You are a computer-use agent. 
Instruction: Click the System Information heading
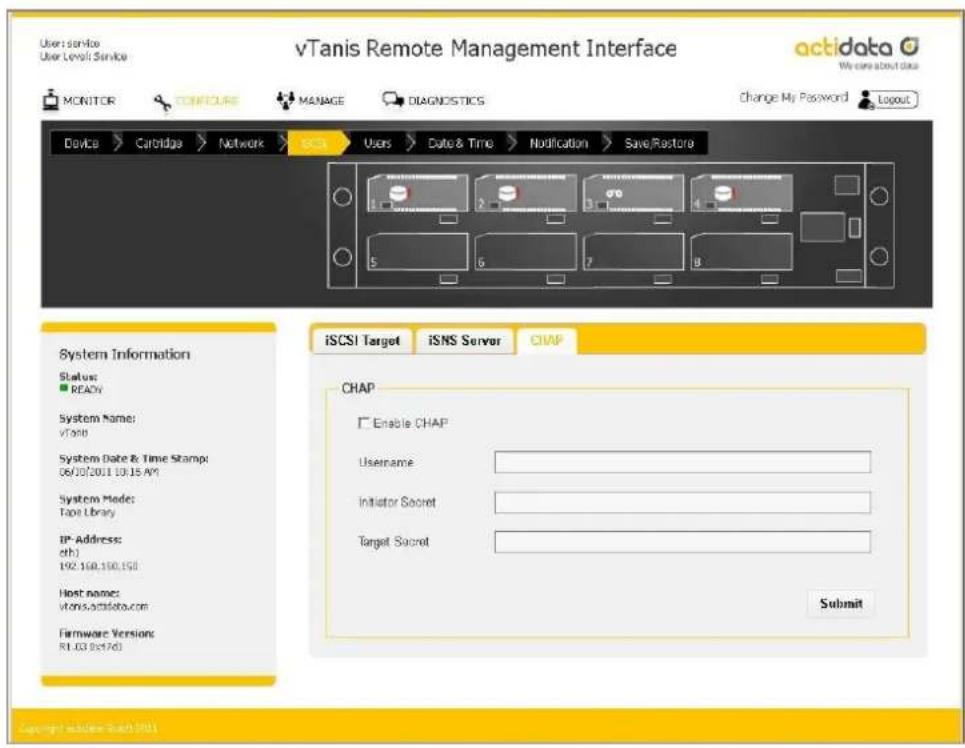tap(124, 354)
